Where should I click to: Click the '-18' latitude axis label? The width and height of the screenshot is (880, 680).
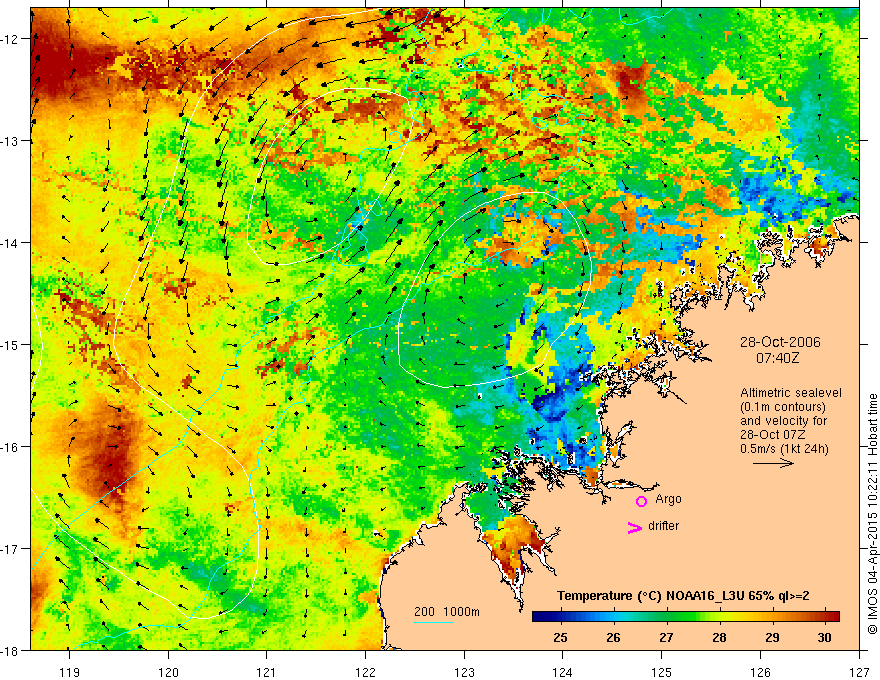[10, 651]
